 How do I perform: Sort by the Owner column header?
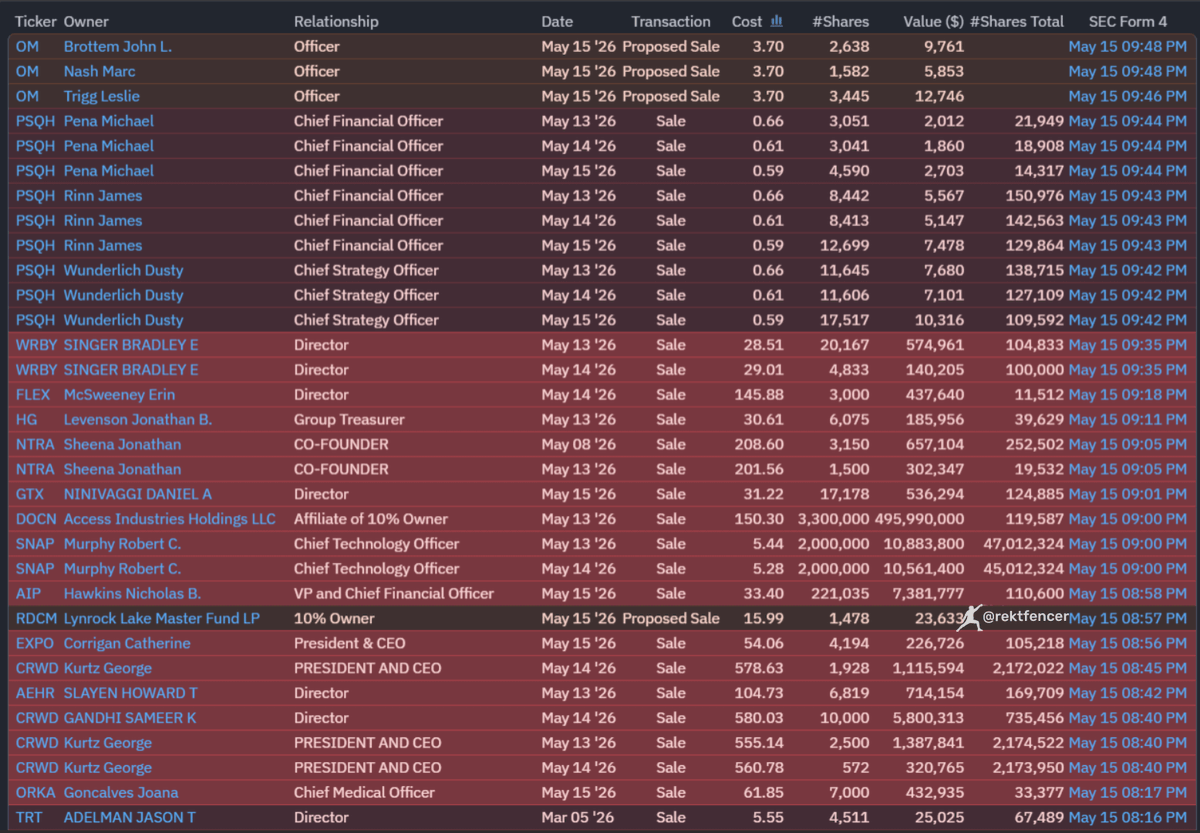[x=86, y=21]
